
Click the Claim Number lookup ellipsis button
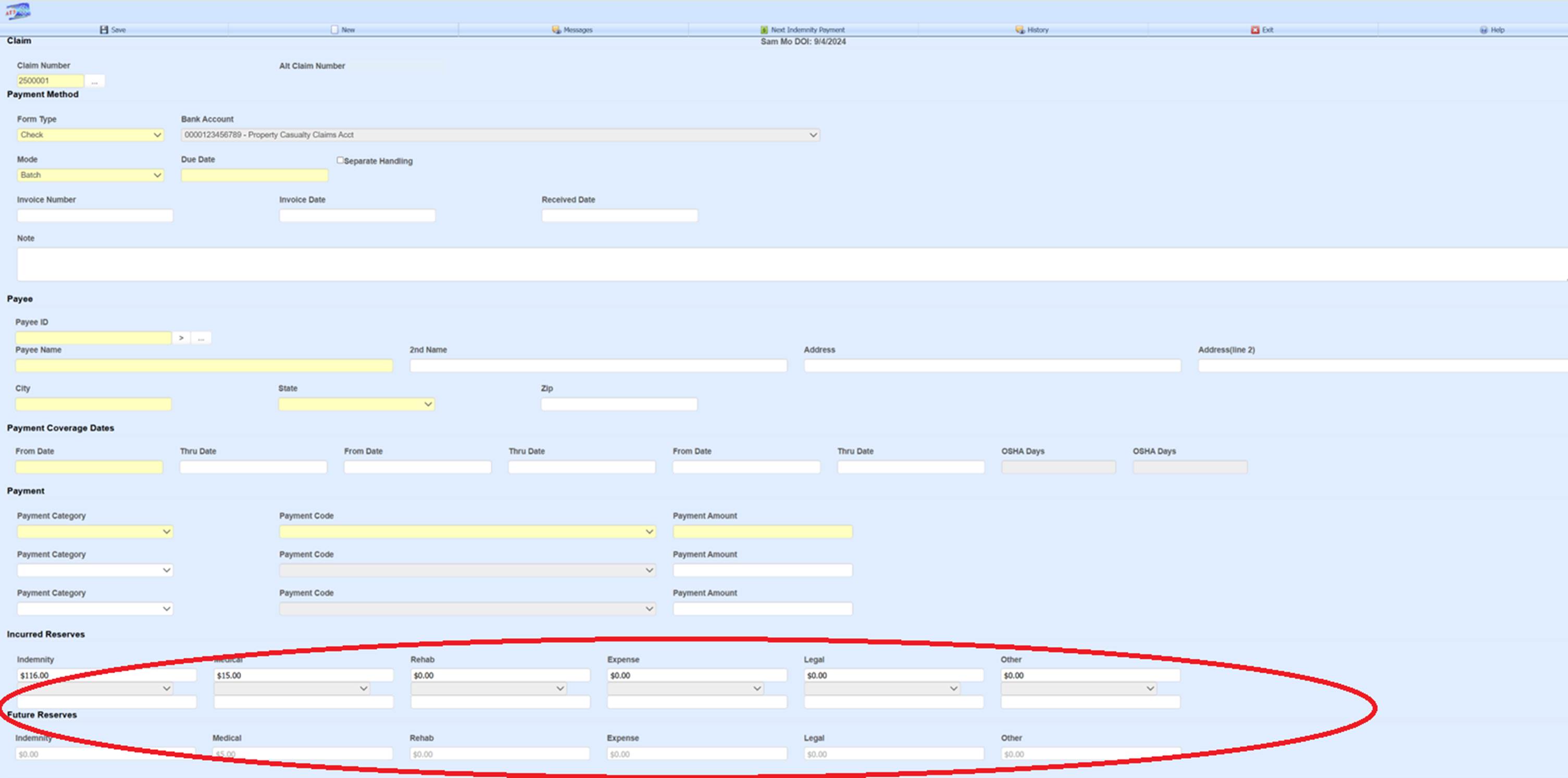[94, 81]
